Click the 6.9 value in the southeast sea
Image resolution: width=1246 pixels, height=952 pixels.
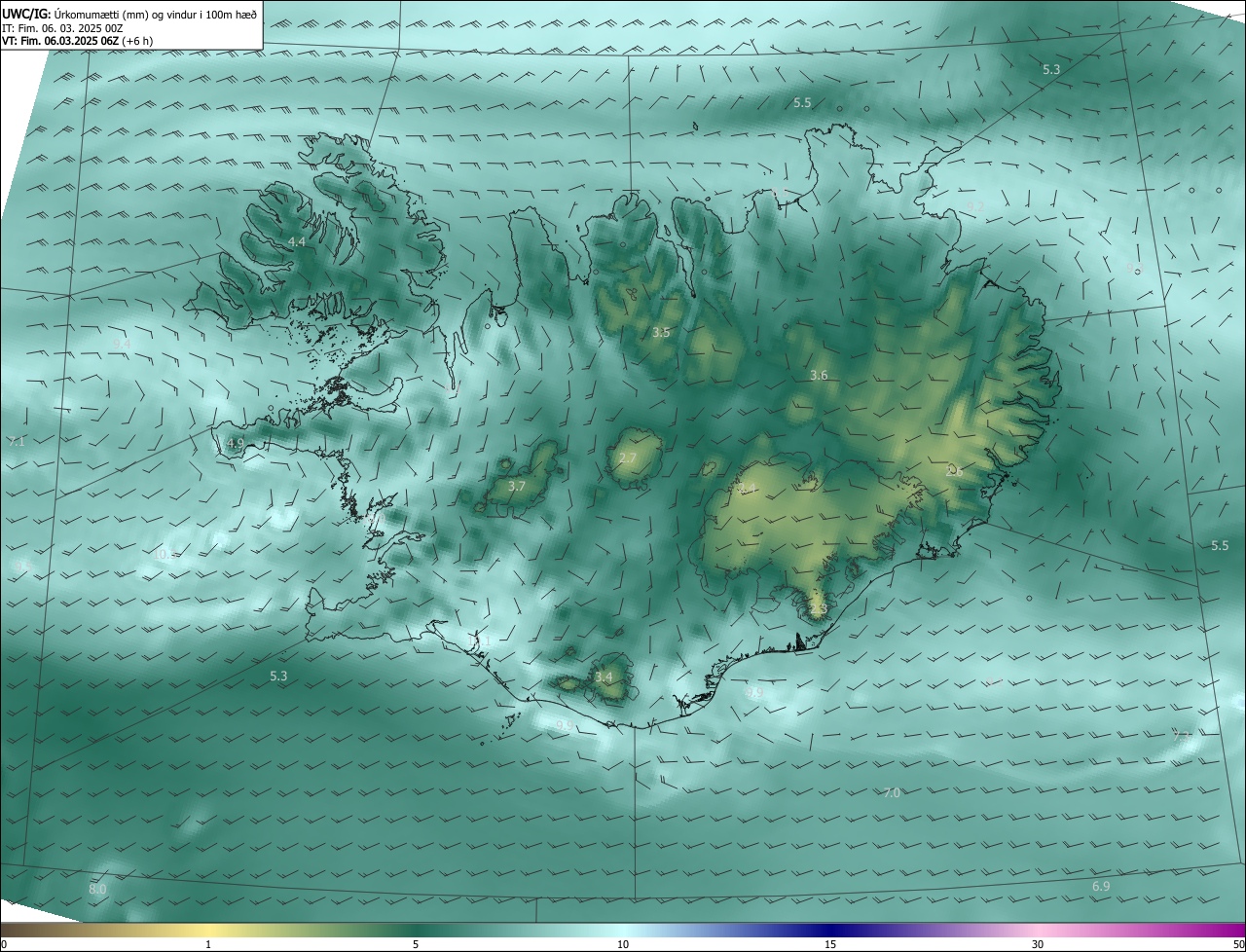click(1101, 887)
